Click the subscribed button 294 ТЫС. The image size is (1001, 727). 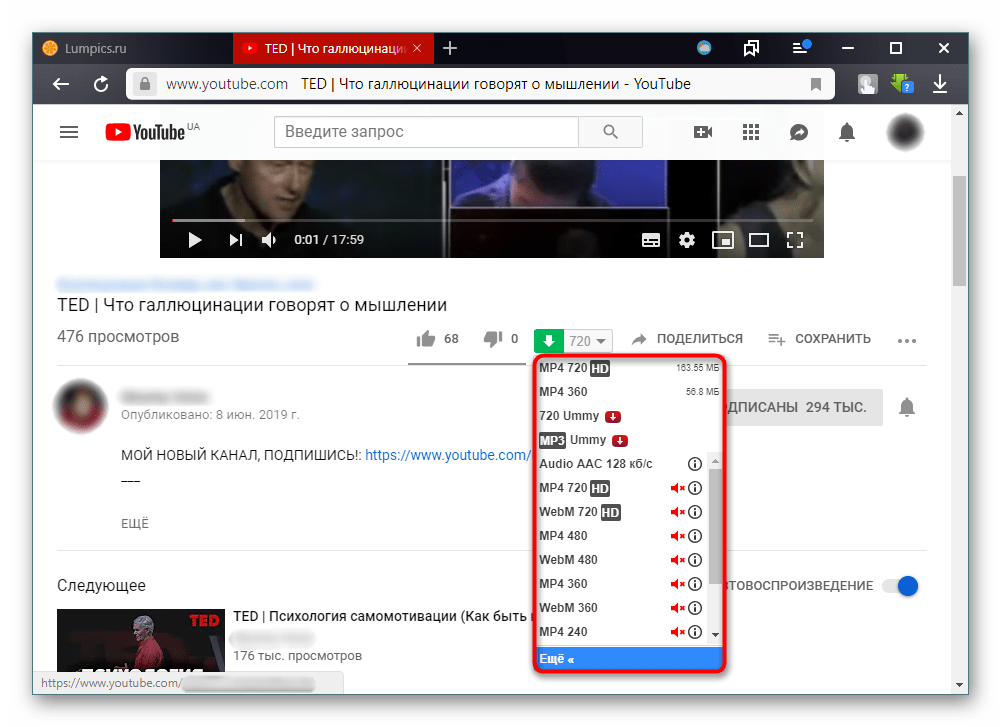(x=804, y=407)
